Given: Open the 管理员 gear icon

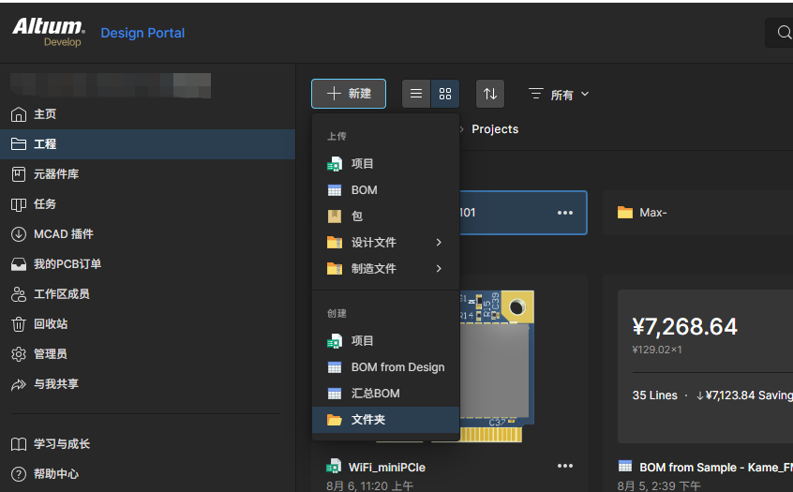Looking at the screenshot, I should 19,354.
